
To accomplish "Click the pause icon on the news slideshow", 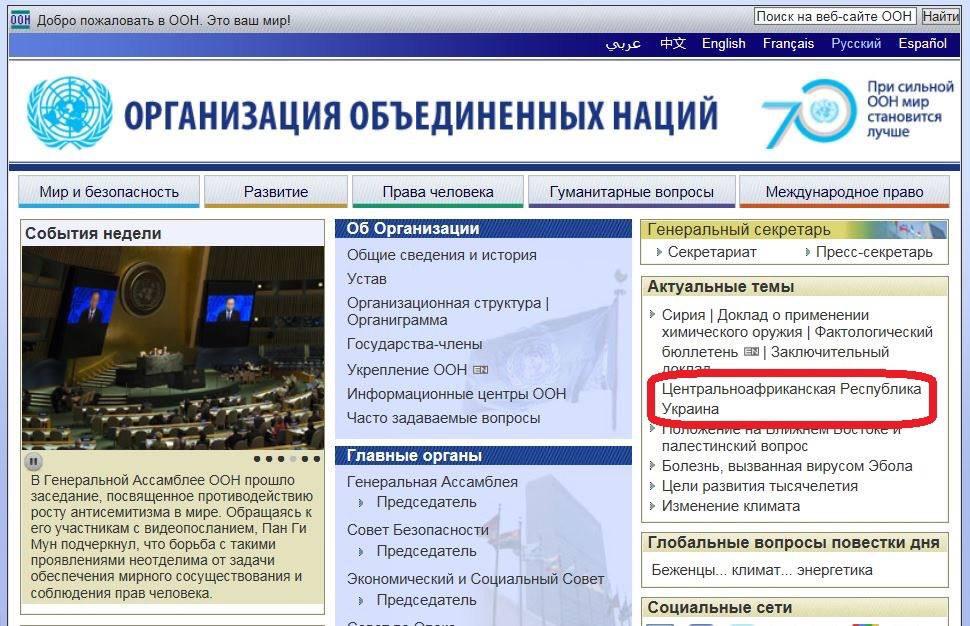I will tap(34, 461).
